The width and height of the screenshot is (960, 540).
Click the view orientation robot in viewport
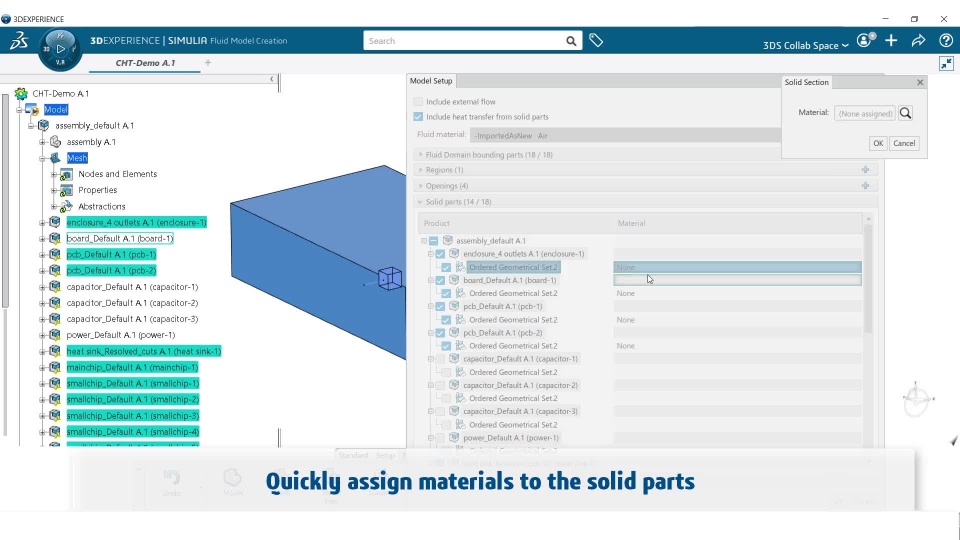tap(917, 399)
